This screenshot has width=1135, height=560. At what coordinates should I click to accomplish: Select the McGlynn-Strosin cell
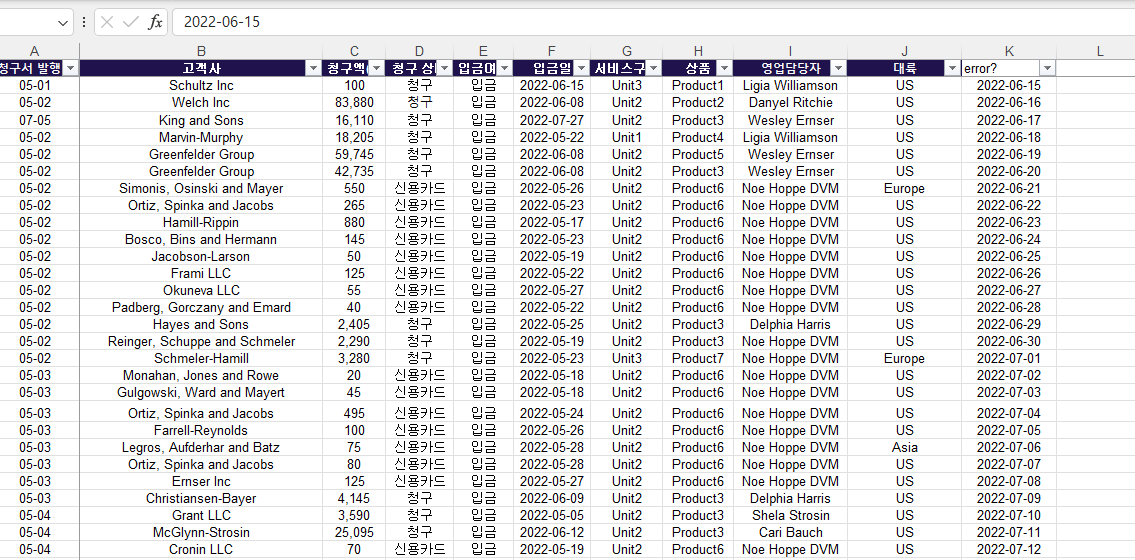pyautogui.click(x=201, y=533)
